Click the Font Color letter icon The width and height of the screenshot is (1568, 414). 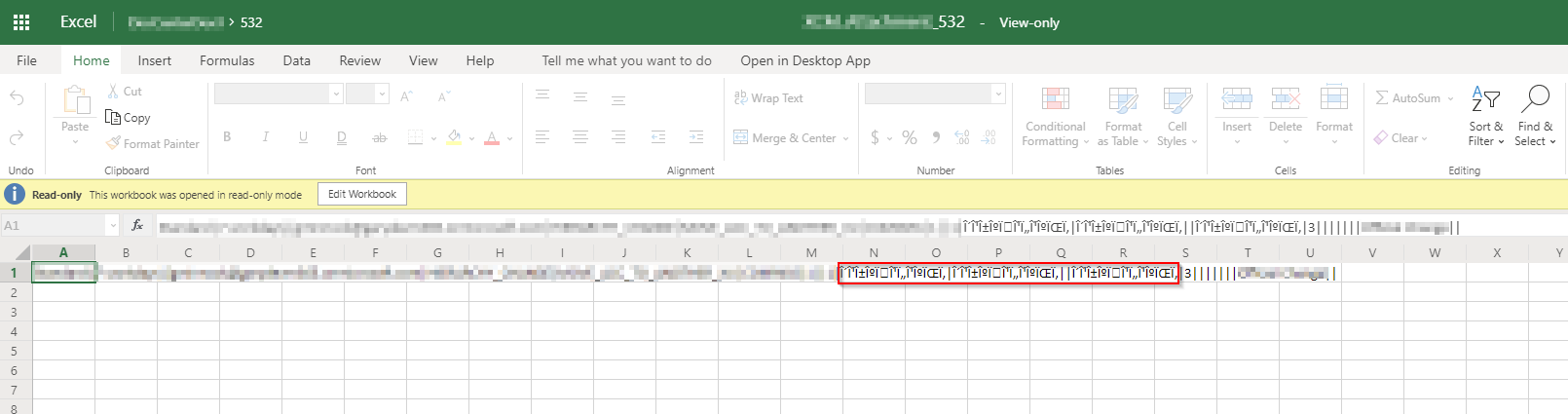(x=492, y=137)
